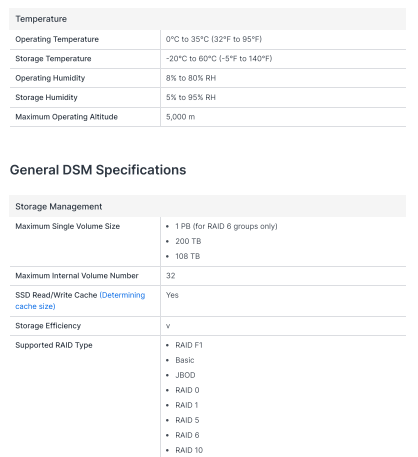Click the General DSM Specifications heading
This screenshot has width=418, height=457.
[x=98, y=170]
